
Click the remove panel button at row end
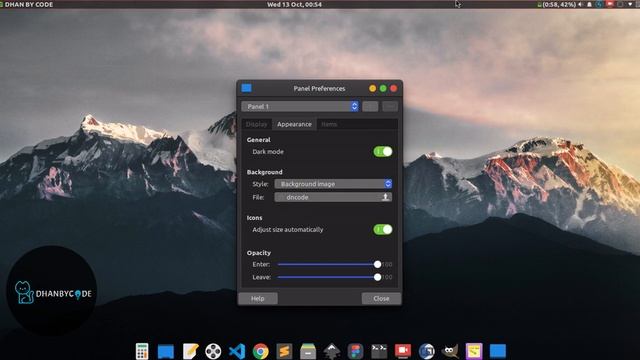390,107
